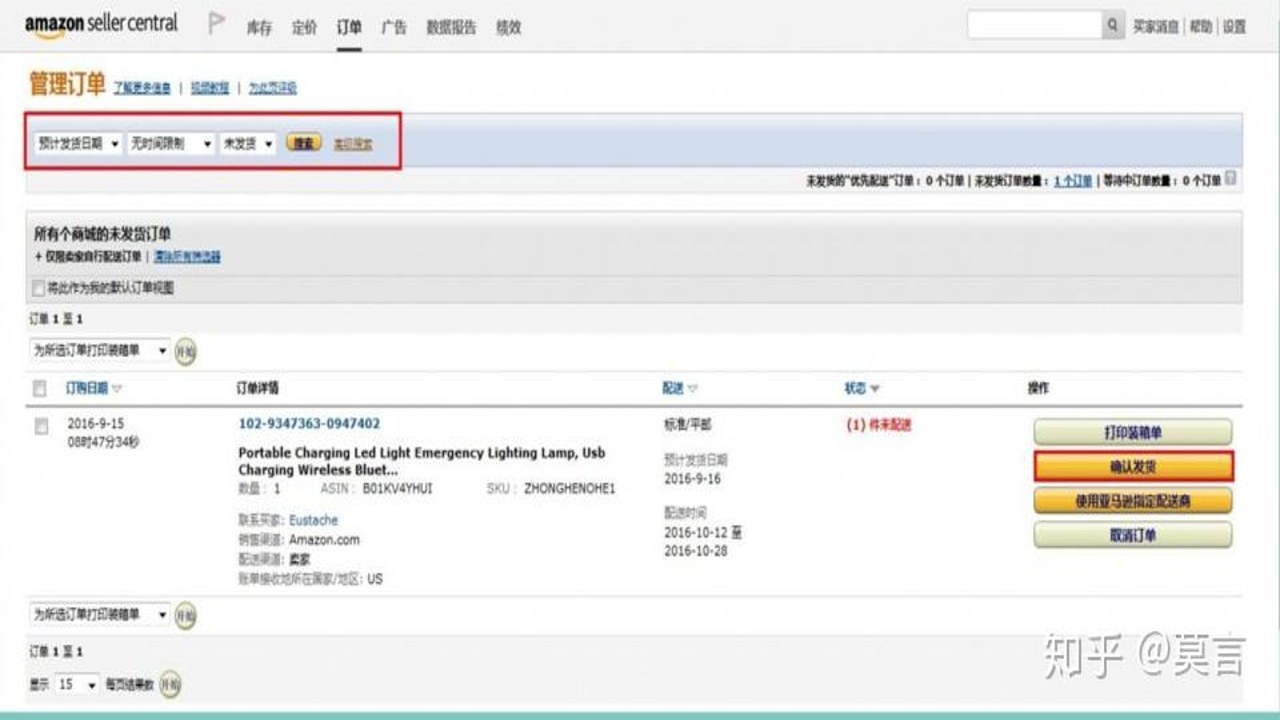
Task: Open the 订单 menu
Action: [349, 28]
